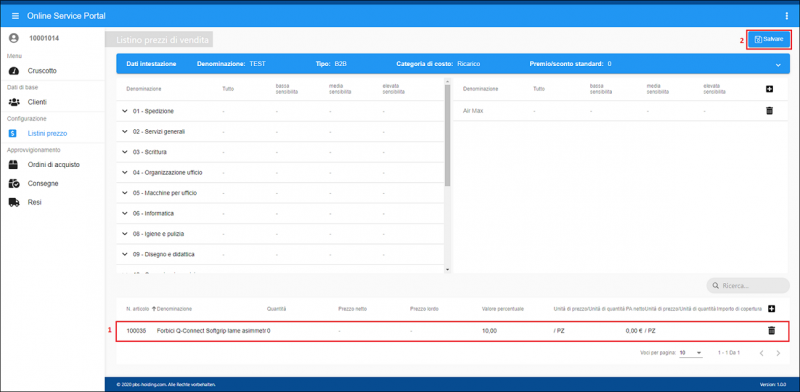Open the Cruscotto menu item
Screen dimensions: 800x392
click(x=42, y=71)
